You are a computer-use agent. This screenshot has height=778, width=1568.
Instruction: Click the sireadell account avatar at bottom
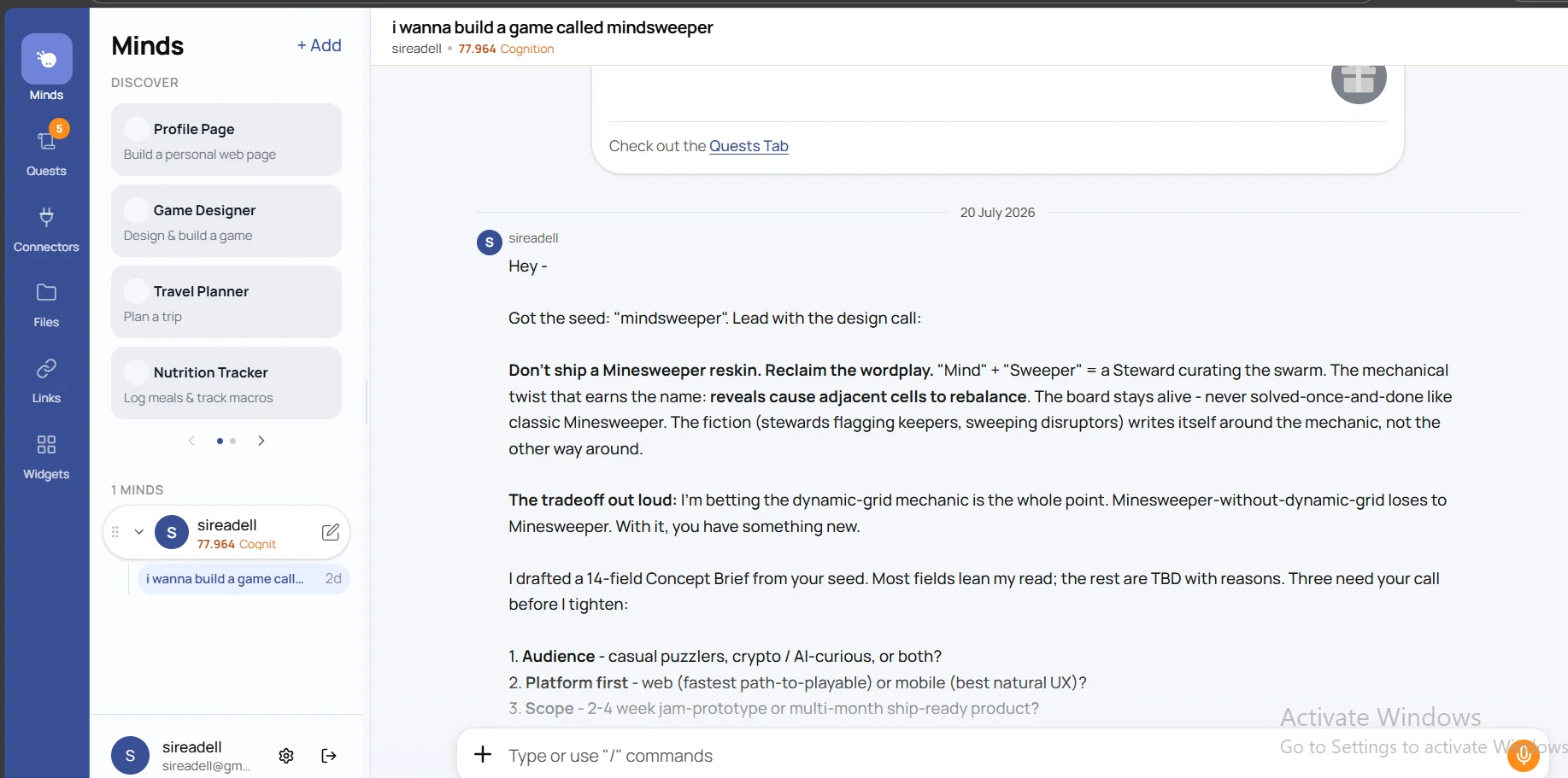click(x=130, y=756)
